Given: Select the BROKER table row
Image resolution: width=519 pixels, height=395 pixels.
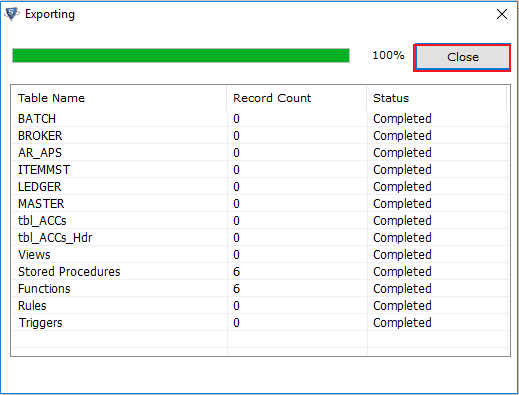Looking at the screenshot, I should pos(260,136).
